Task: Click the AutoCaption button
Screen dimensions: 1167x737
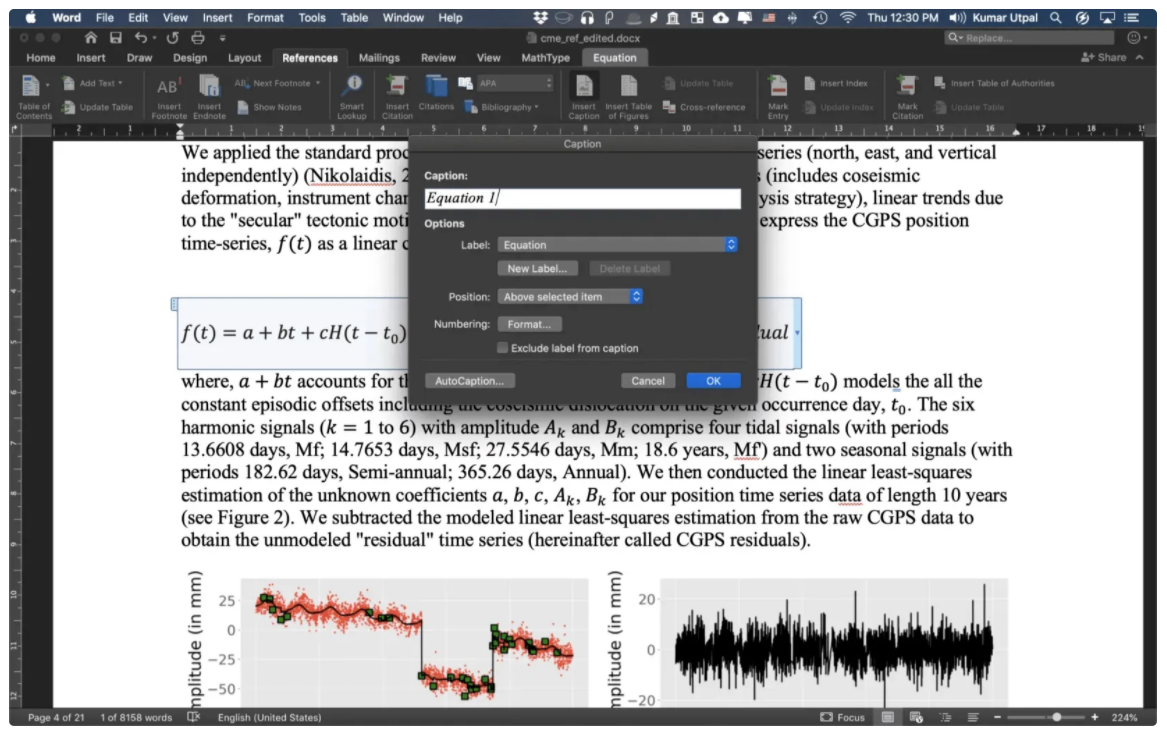Action: coord(469,381)
